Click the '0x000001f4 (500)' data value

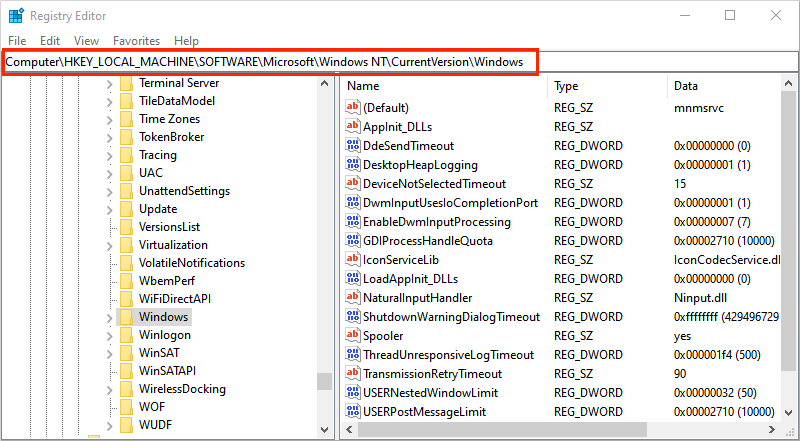pos(717,355)
